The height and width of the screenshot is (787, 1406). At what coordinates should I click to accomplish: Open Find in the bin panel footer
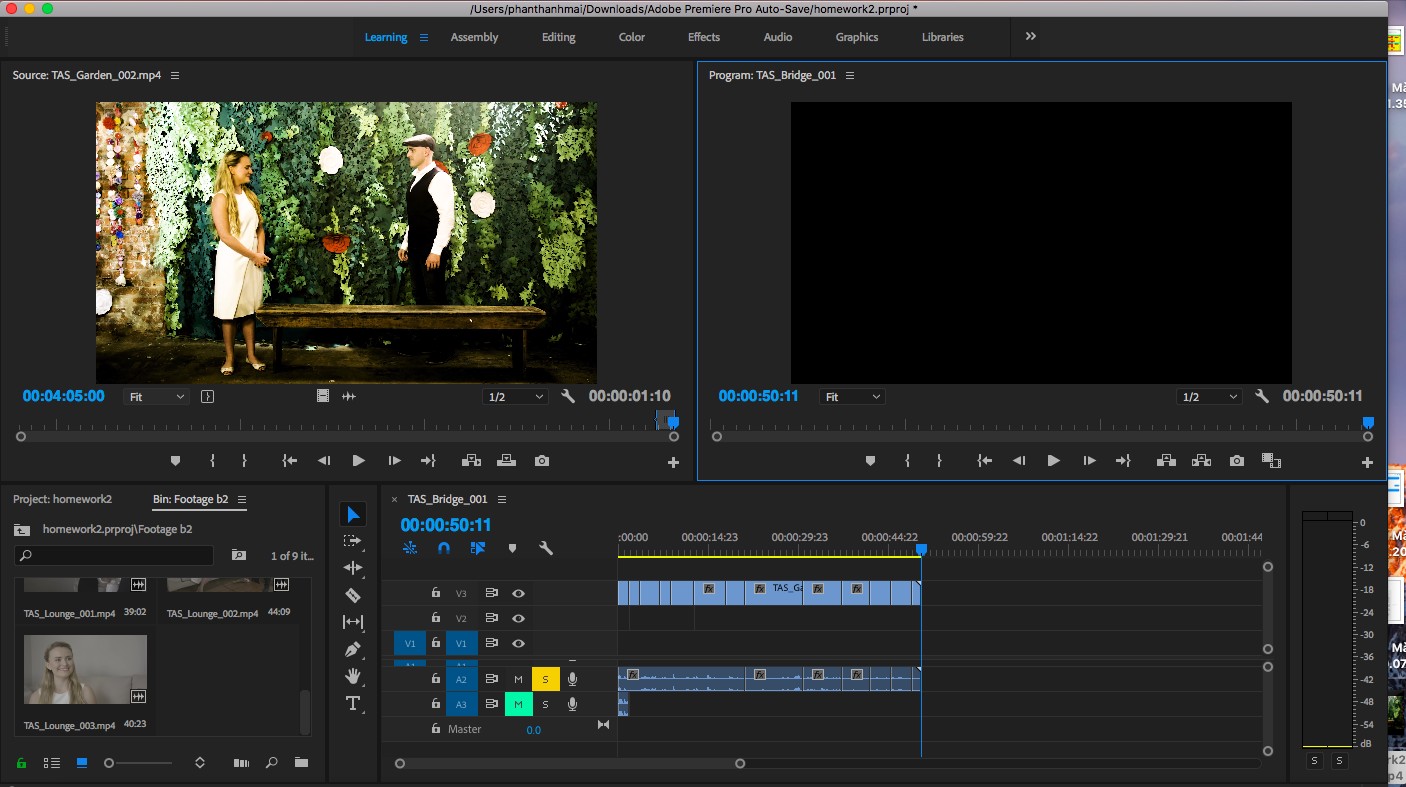coord(271,763)
